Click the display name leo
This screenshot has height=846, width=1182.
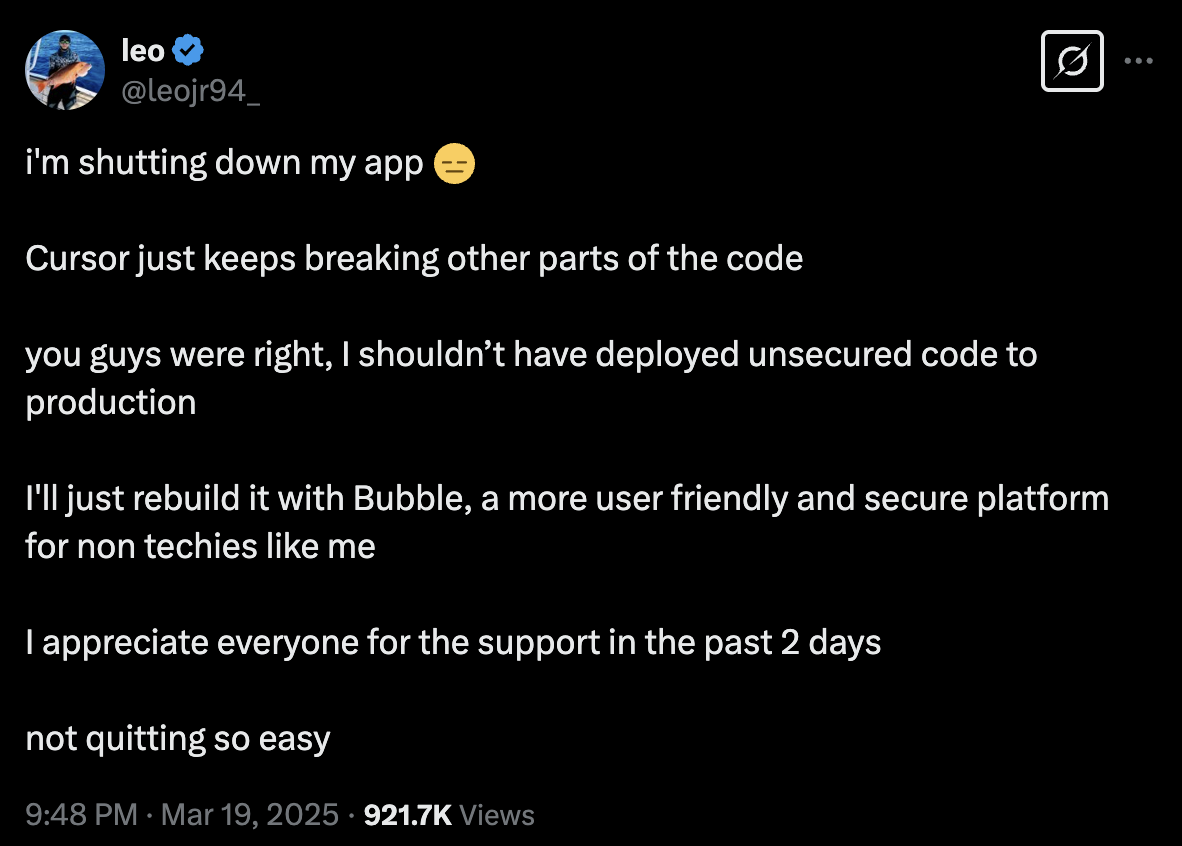142,51
